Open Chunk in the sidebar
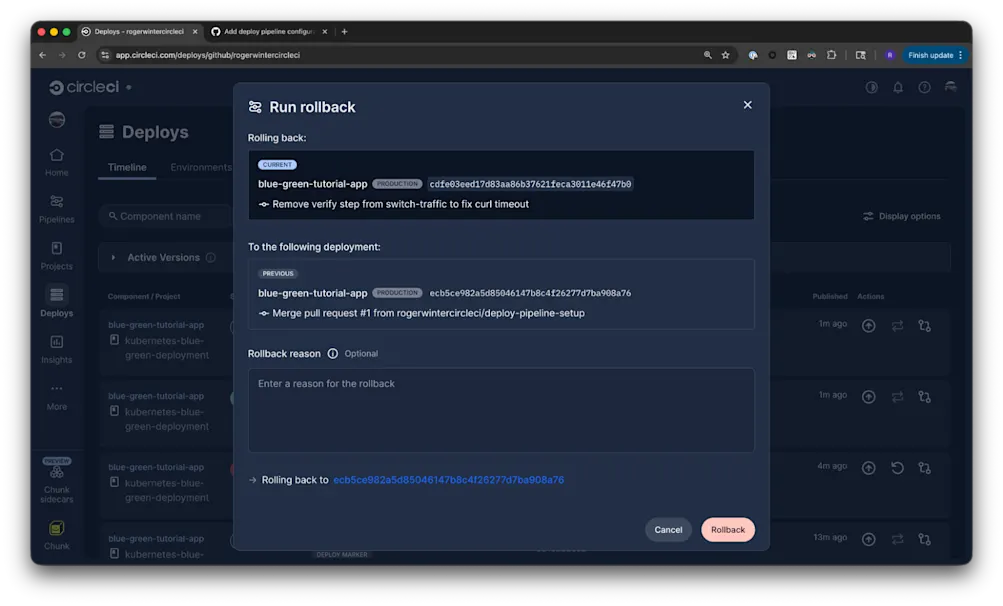Viewport: 1003px width, 606px height. tap(56, 536)
